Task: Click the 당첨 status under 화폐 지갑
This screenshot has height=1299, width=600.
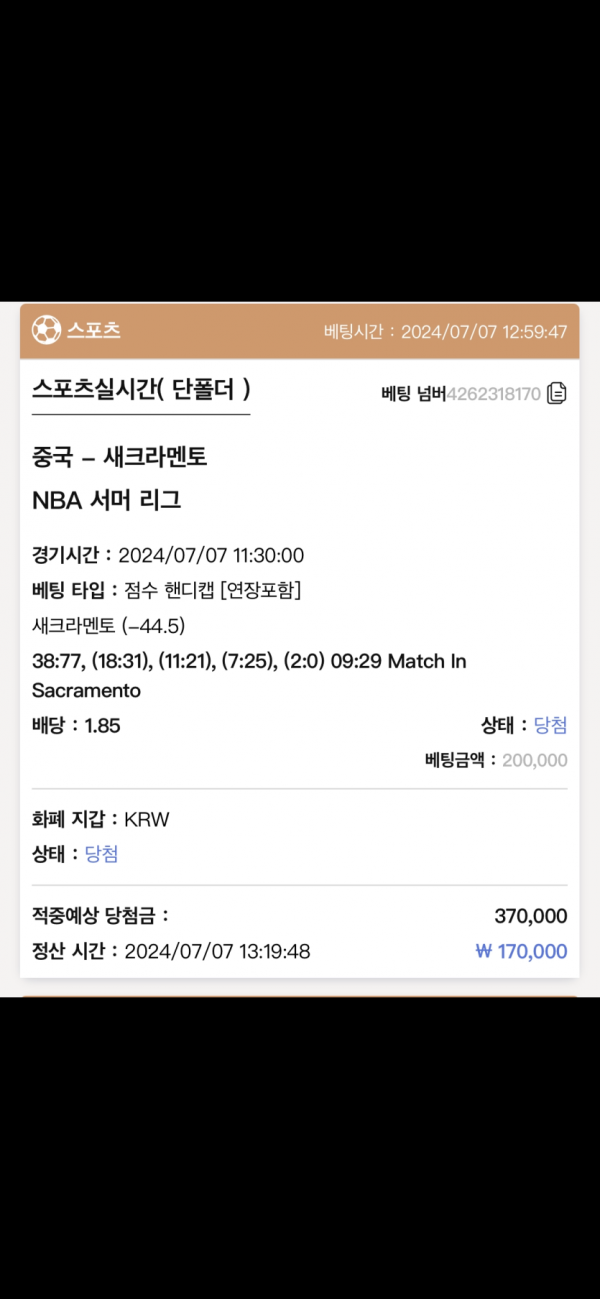Action: click(x=102, y=854)
